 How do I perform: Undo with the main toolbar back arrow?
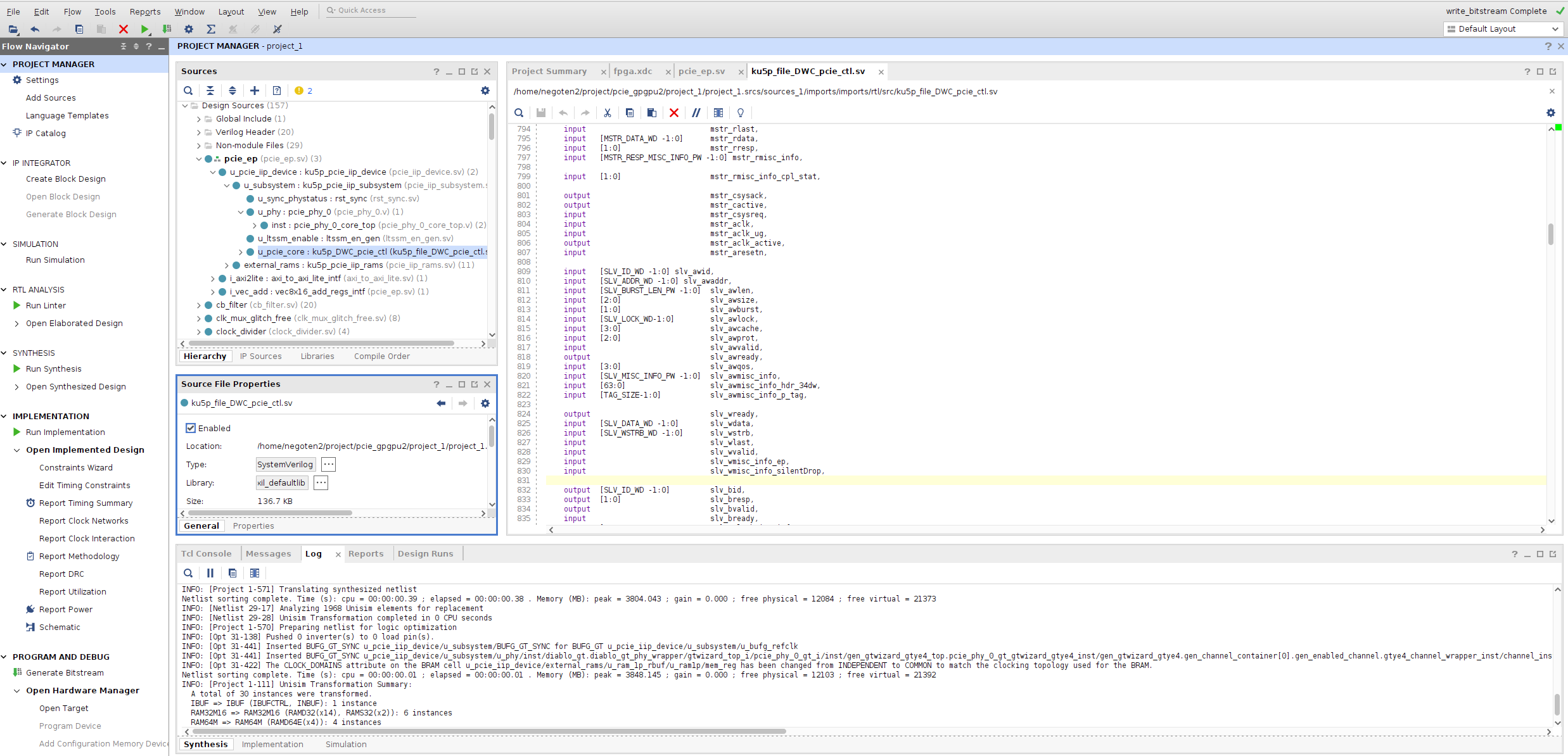[x=35, y=29]
